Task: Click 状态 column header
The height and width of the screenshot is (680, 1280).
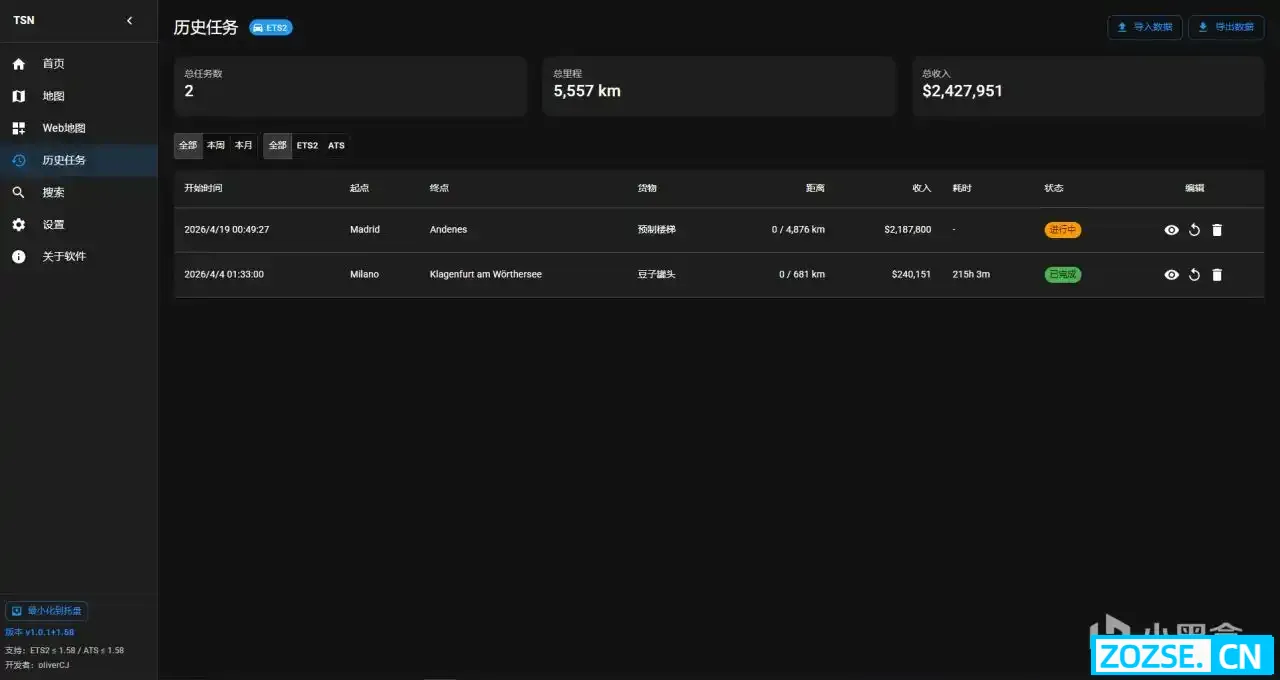Action: pyautogui.click(x=1054, y=188)
